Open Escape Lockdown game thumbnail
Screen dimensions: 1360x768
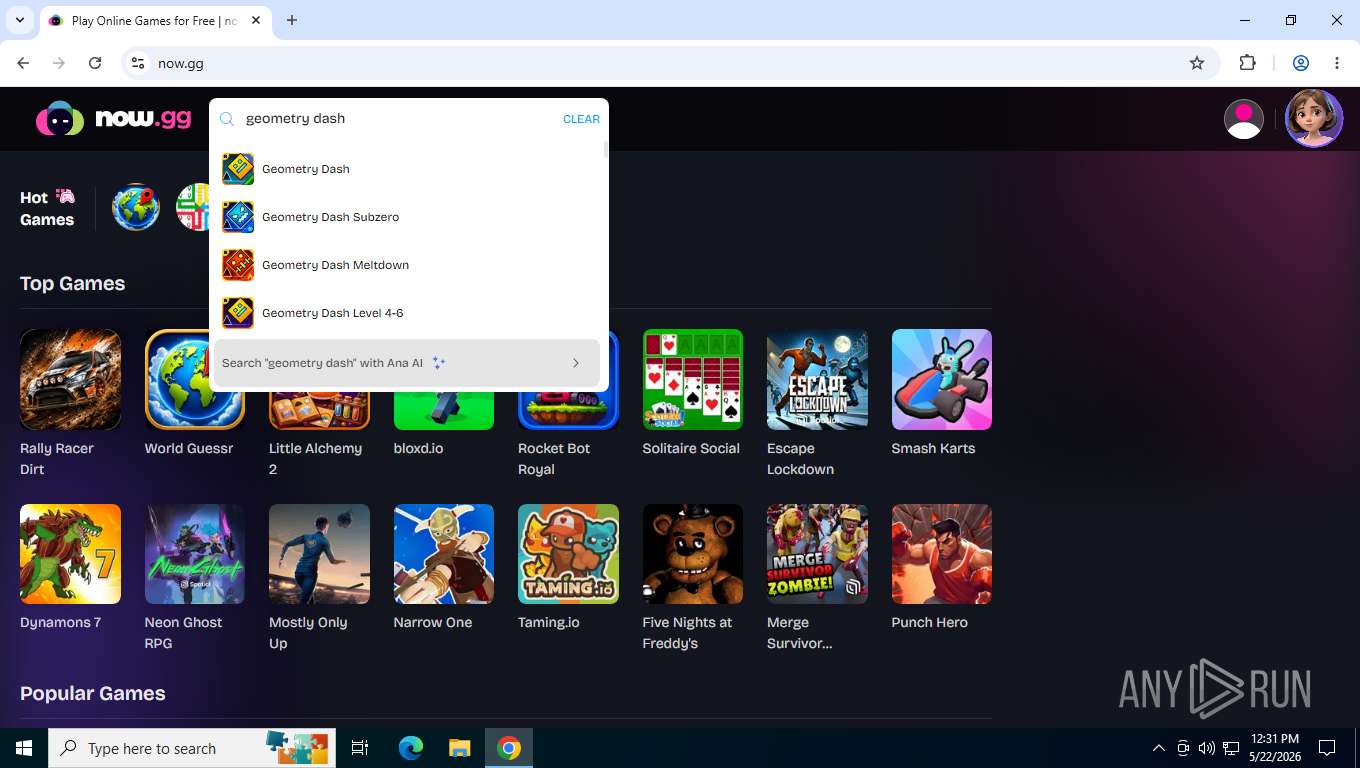(817, 379)
